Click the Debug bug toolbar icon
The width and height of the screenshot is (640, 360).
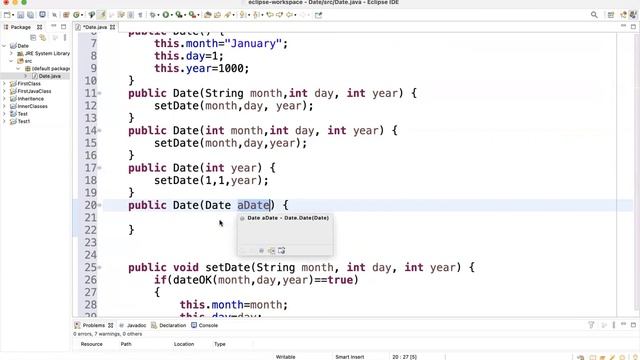pos(153,15)
